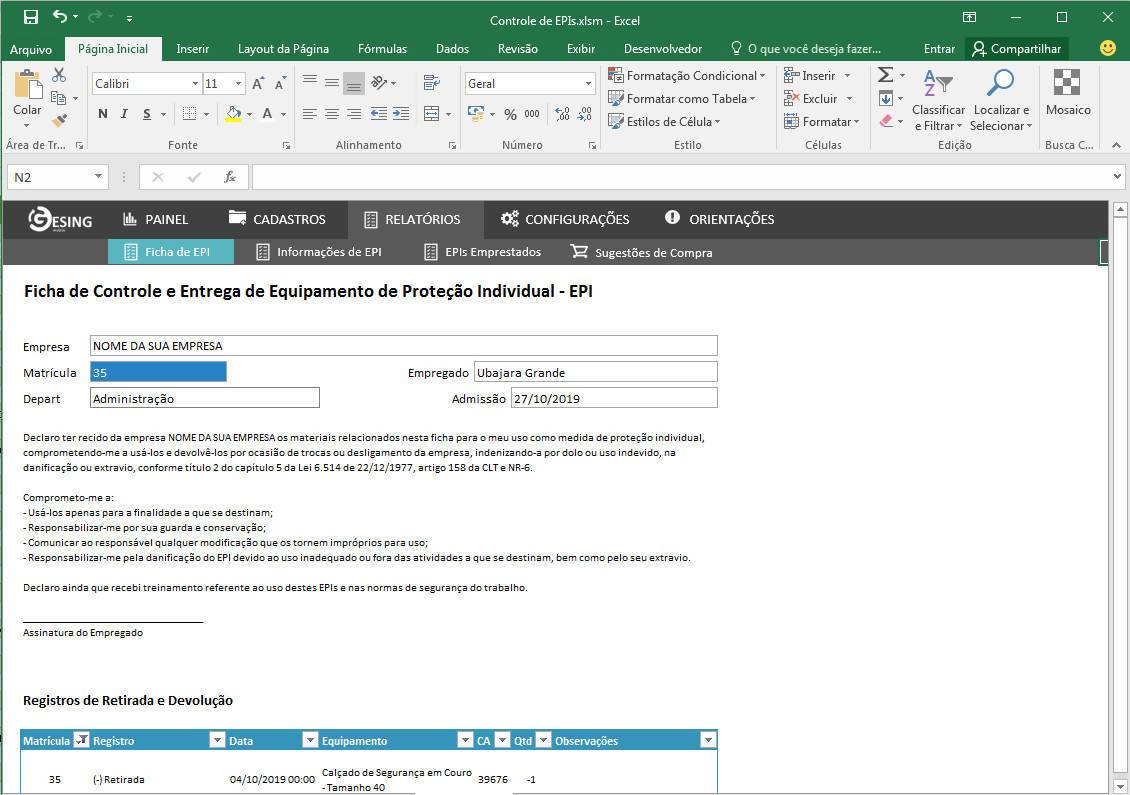This screenshot has width=1130, height=795.
Task: Open the Equipamento column filter dropdown
Action: pos(464,740)
